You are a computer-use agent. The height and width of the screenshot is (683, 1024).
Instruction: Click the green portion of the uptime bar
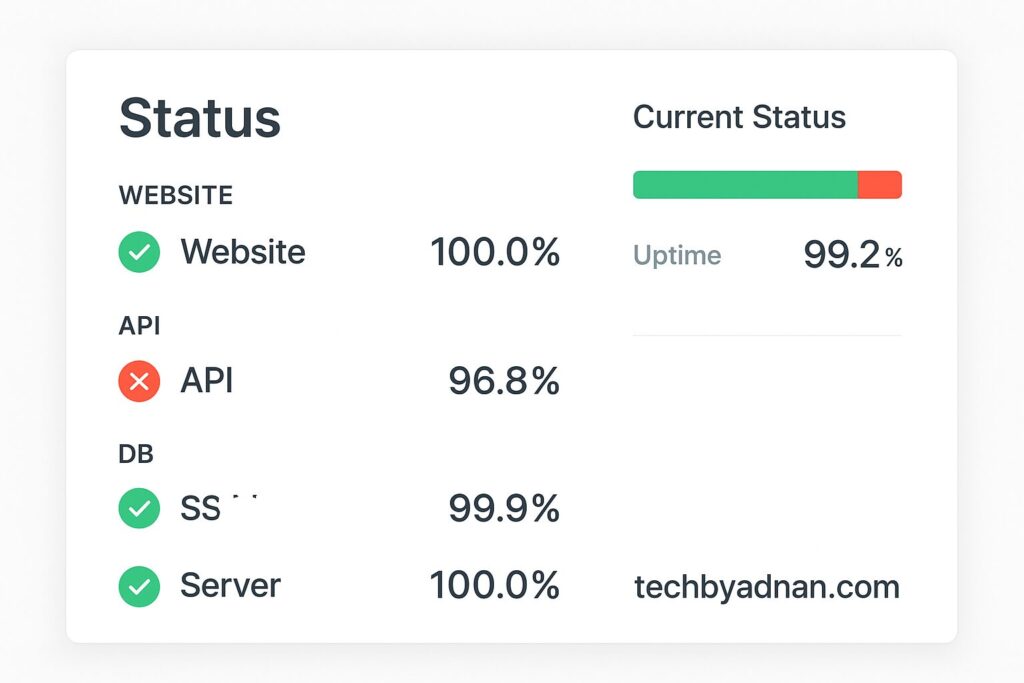click(745, 184)
